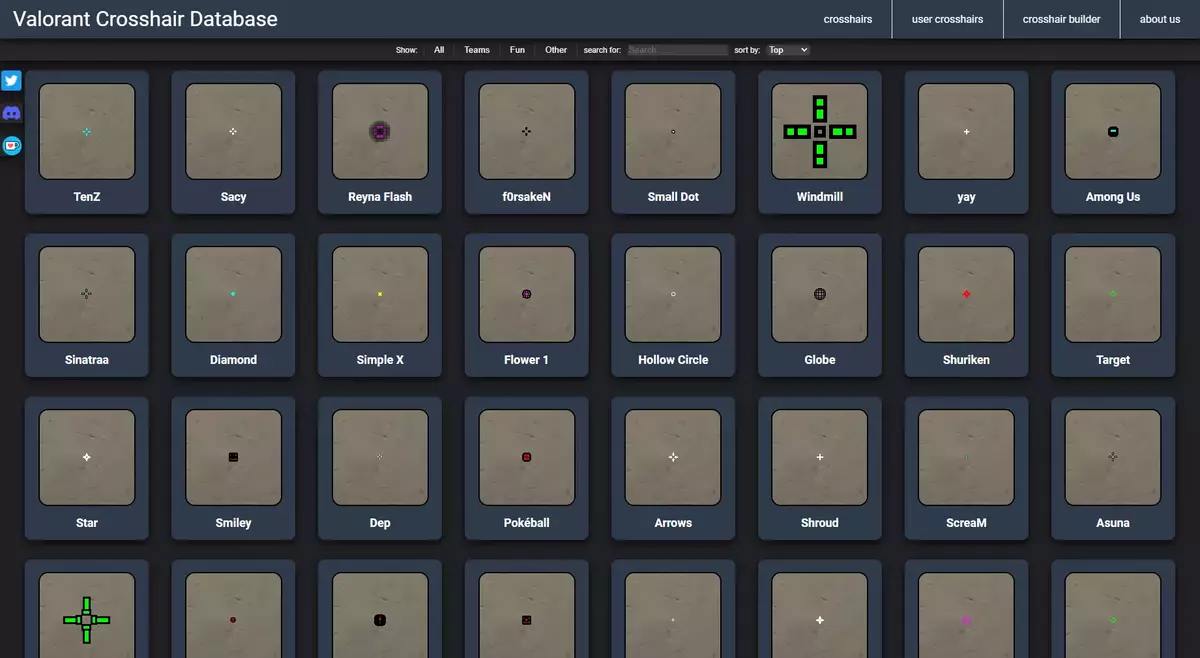The height and width of the screenshot is (658, 1200).
Task: Open the Star crosshair preview
Action: click(87, 457)
